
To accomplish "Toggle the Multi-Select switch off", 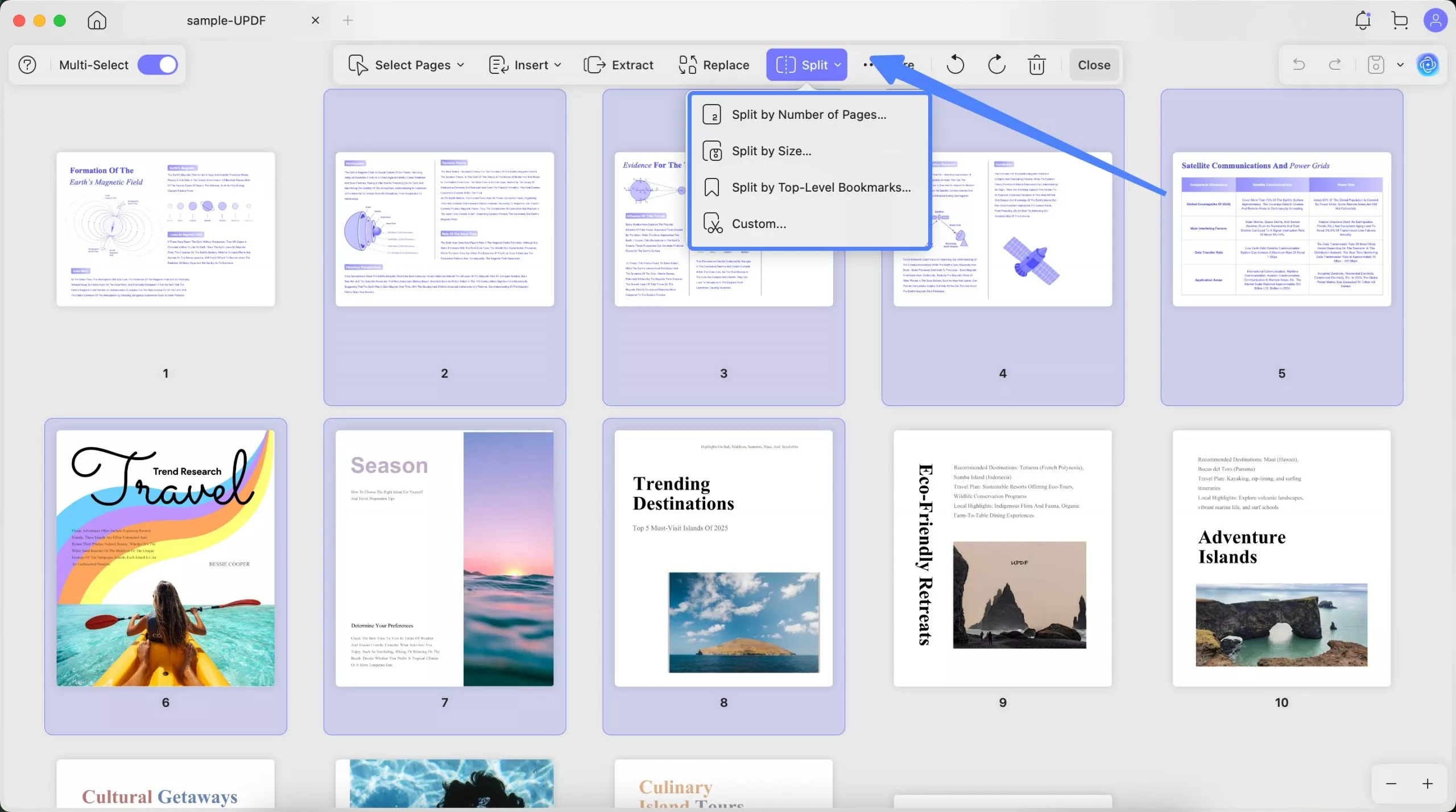I will [158, 65].
